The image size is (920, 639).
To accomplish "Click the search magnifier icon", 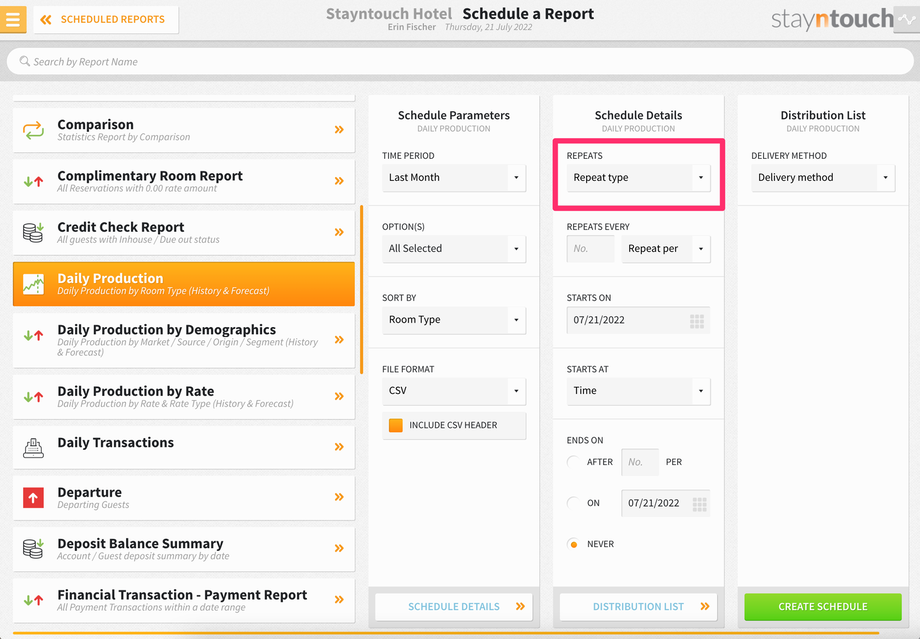I will pos(25,61).
